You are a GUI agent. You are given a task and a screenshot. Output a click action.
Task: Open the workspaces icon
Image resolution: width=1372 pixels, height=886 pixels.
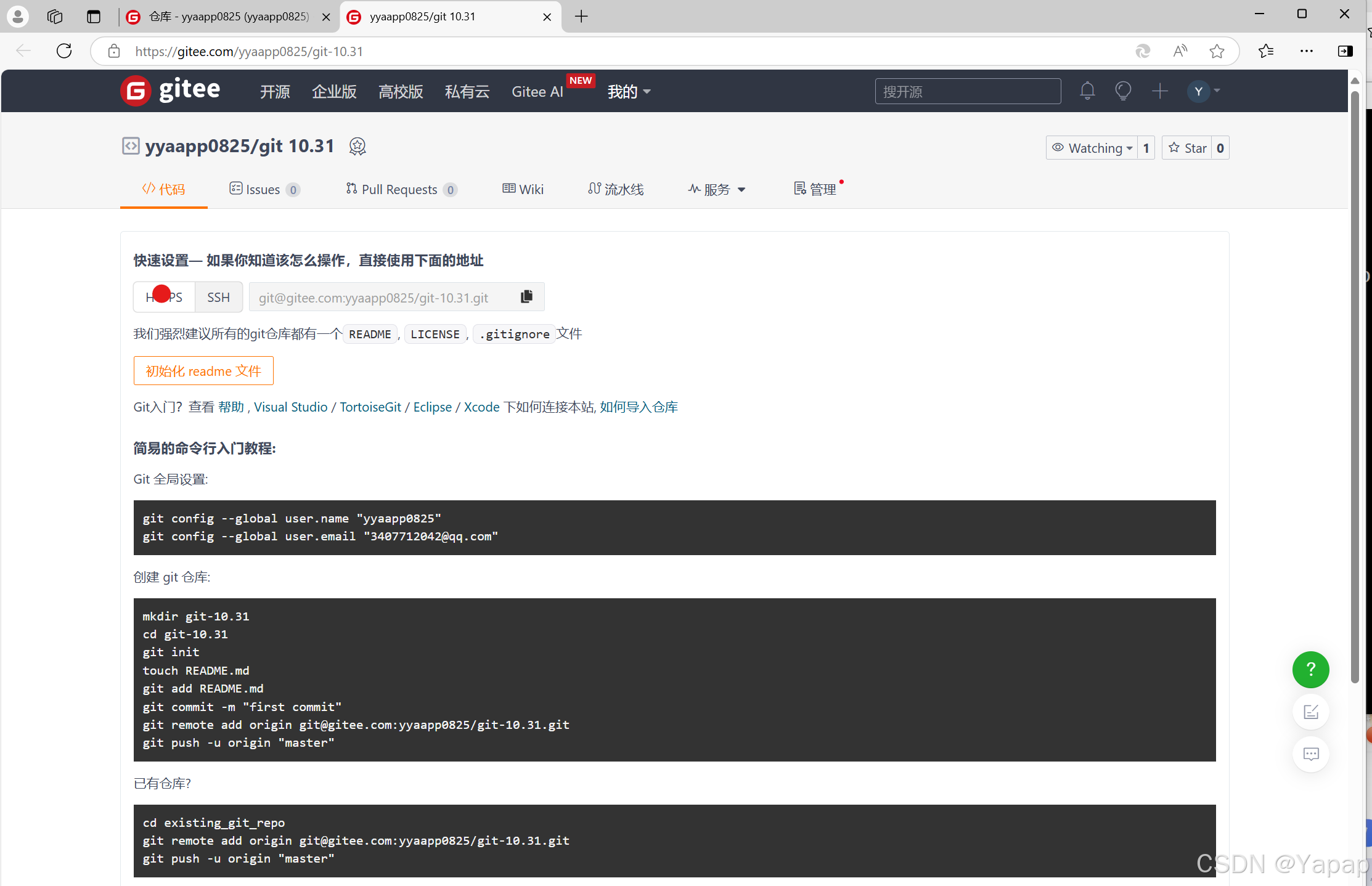click(x=55, y=17)
